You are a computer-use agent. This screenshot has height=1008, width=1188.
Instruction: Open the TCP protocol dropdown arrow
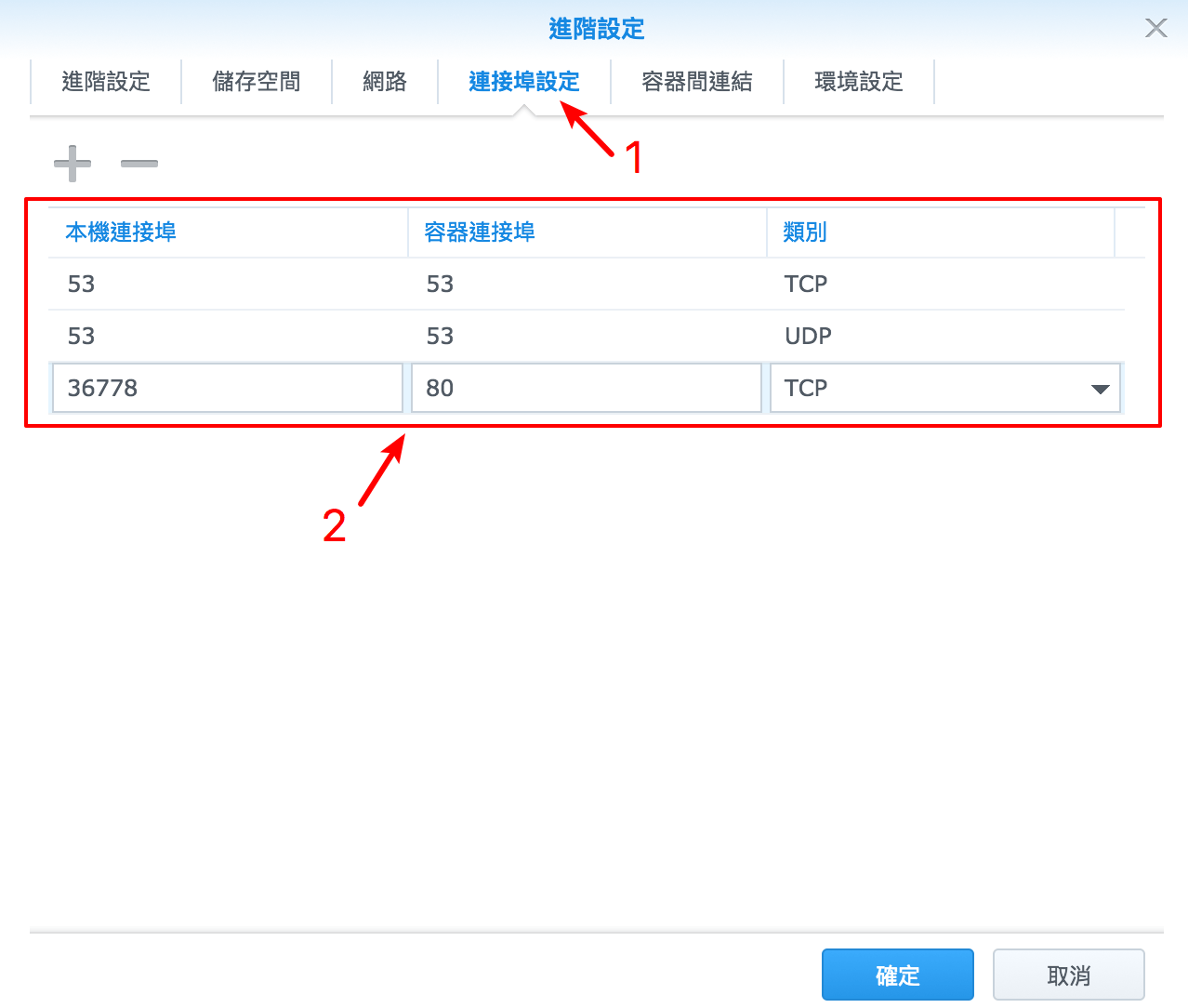coord(1101,388)
